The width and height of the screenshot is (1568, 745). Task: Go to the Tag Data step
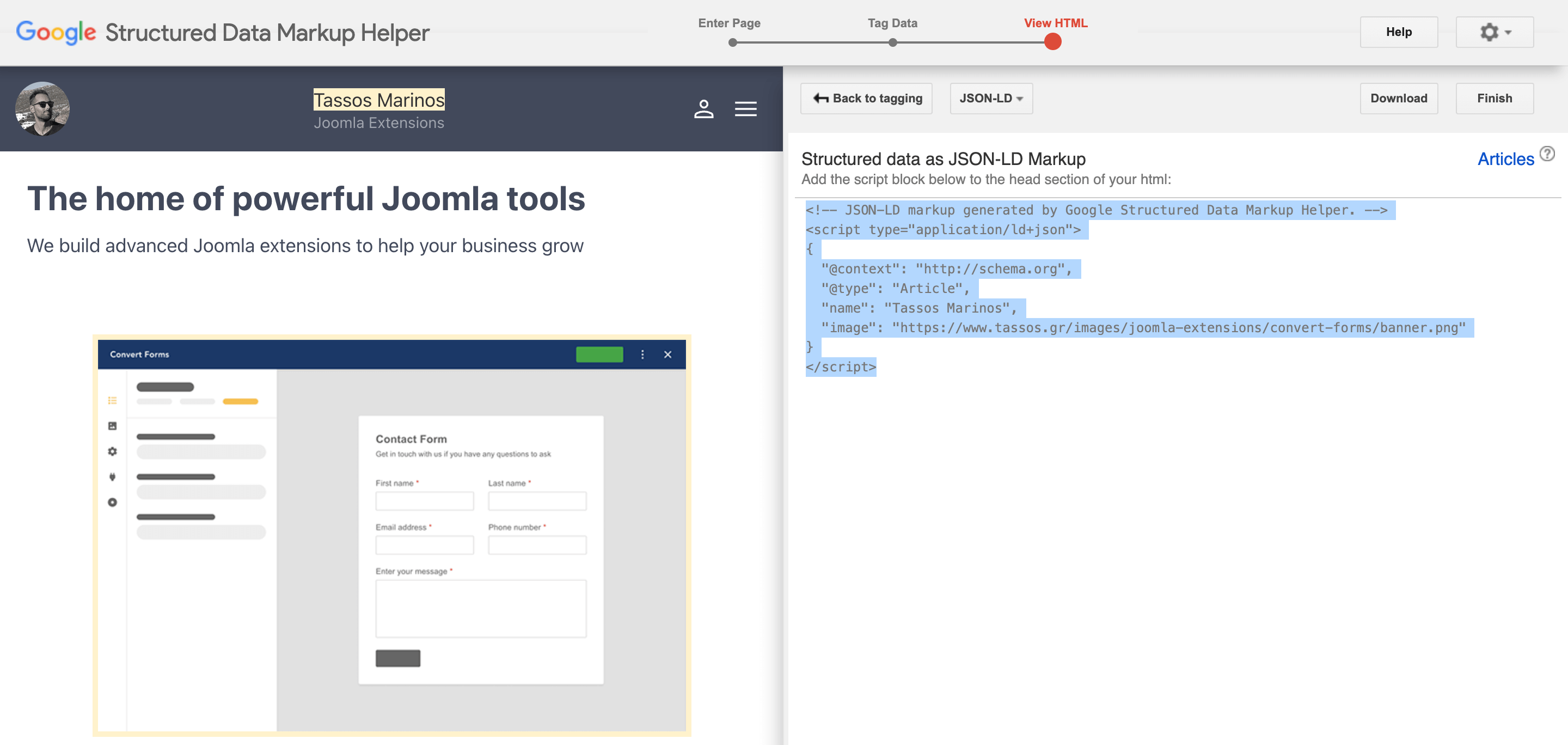pos(892,23)
